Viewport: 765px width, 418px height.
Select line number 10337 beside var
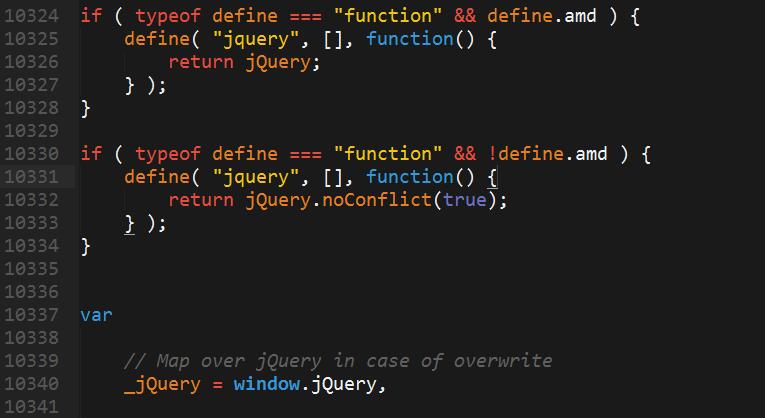[32, 315]
